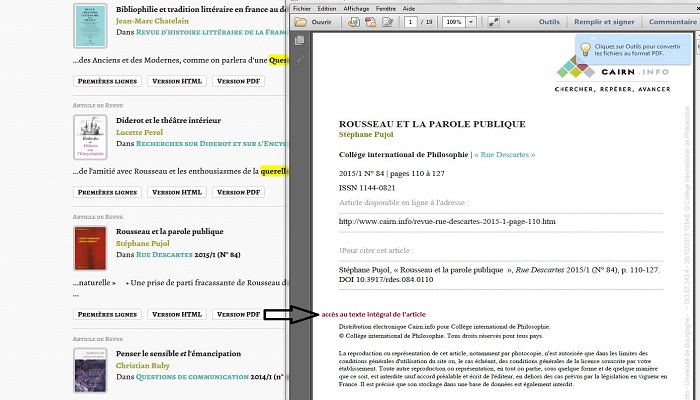Open the attachments paperclip panel icon
Screen dimensions: 700x400
click(298, 60)
